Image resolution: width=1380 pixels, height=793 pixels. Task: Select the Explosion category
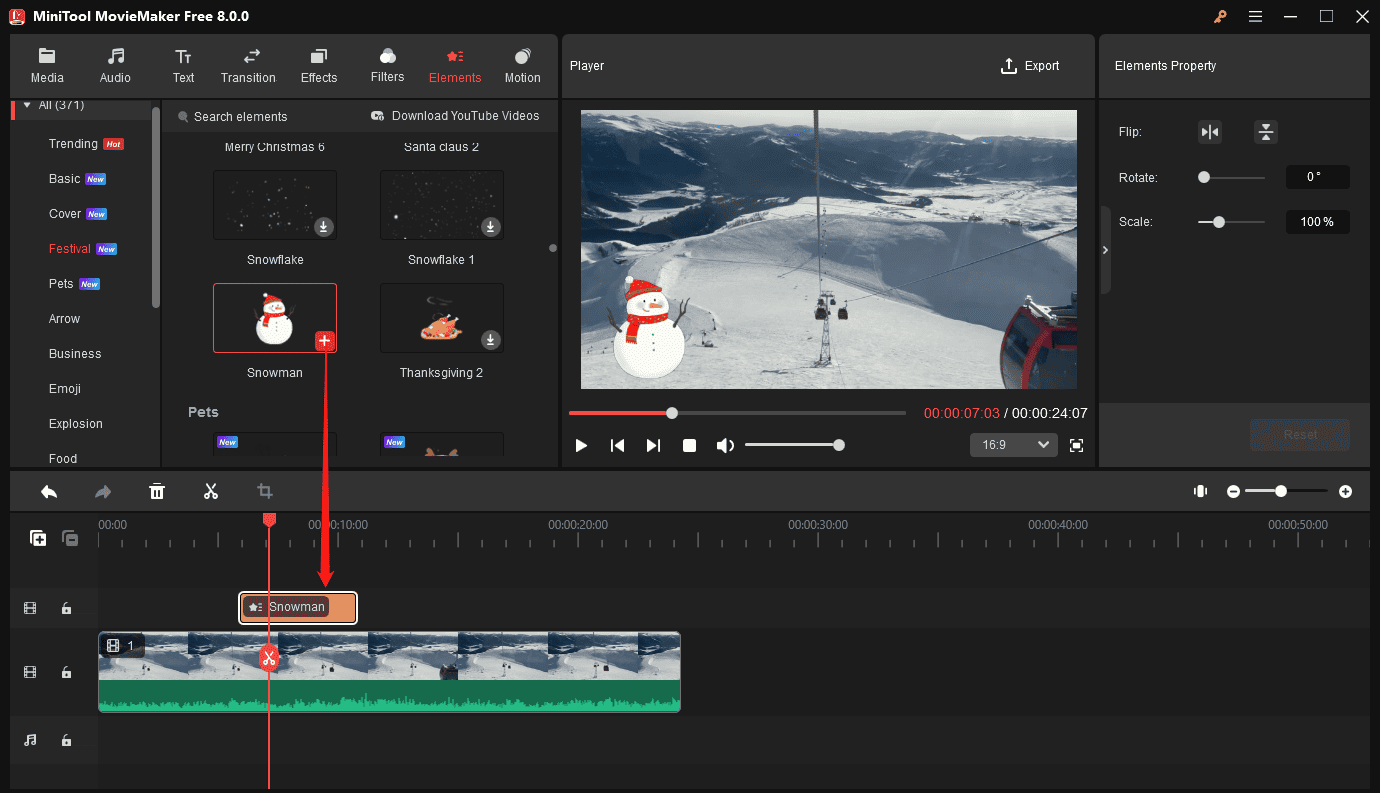[76, 424]
